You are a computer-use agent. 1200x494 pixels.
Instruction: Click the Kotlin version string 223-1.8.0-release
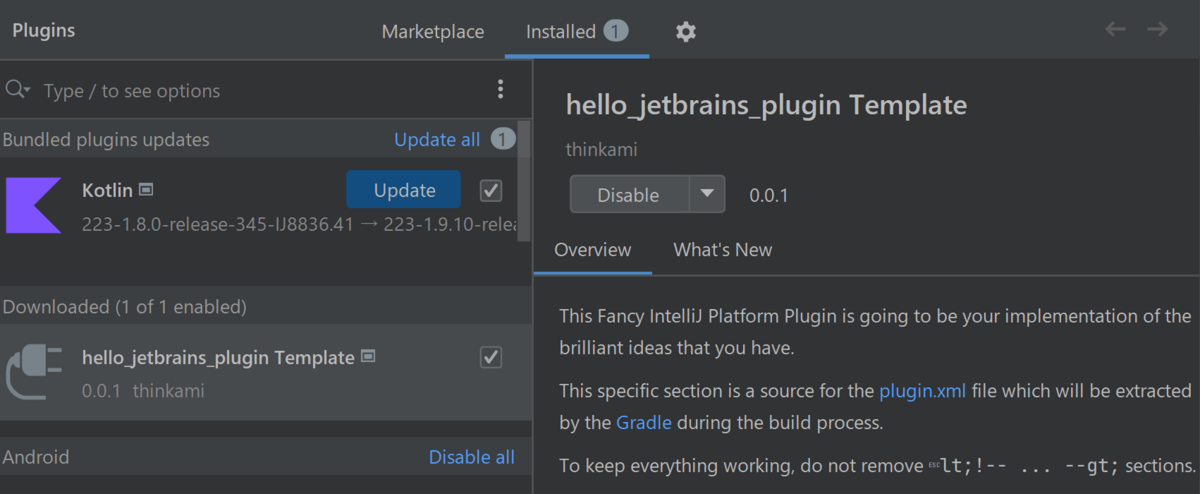click(x=218, y=224)
